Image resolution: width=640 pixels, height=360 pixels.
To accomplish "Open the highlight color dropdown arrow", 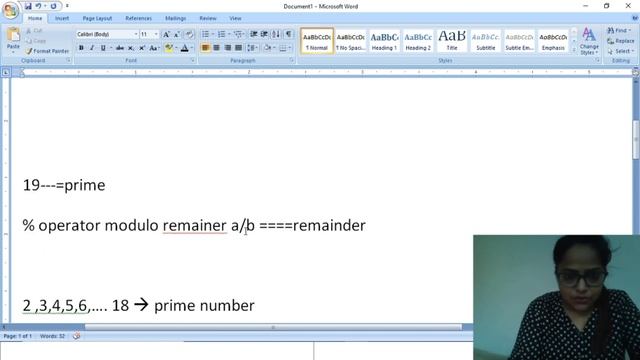I will [x=176, y=48].
